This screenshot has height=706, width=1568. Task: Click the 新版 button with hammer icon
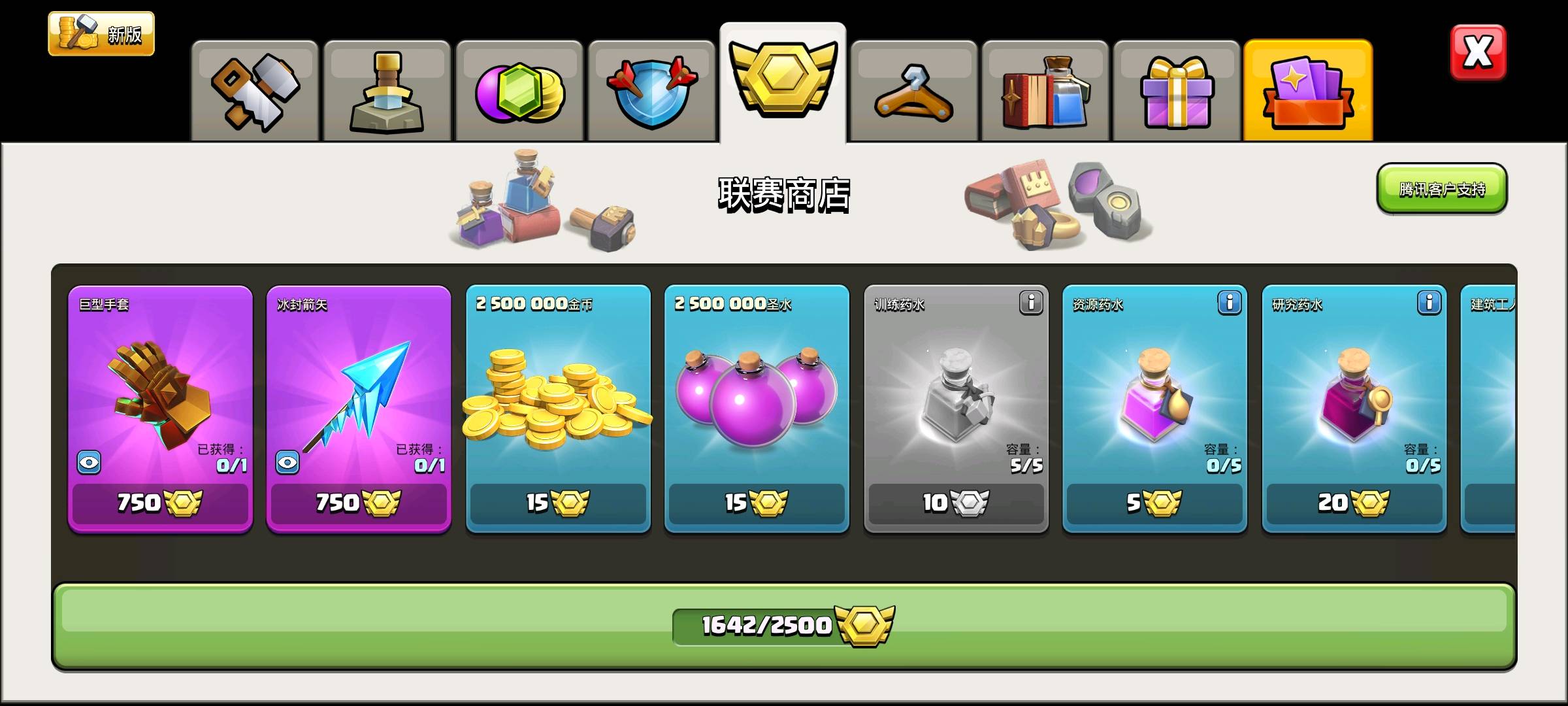coord(101,33)
